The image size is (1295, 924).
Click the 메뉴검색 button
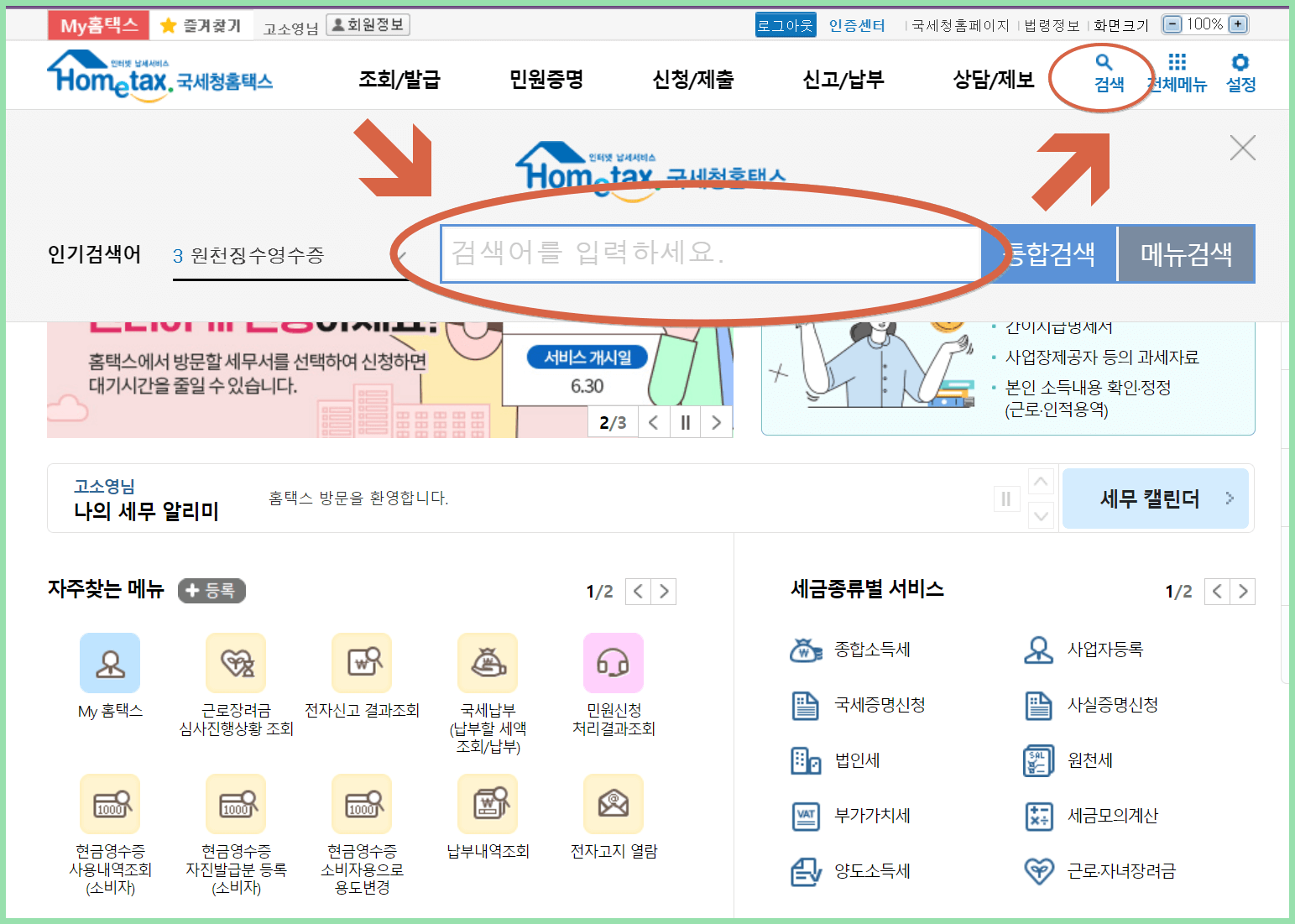[1187, 253]
